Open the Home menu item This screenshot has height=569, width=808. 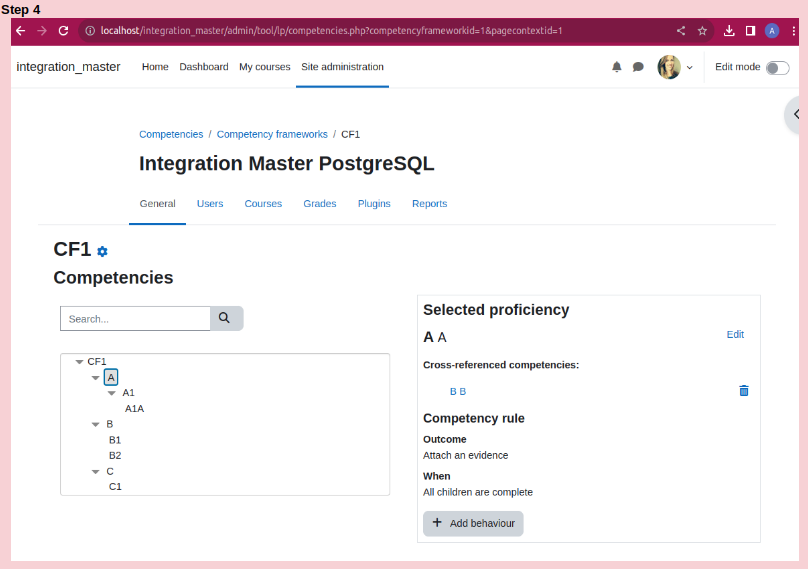[155, 67]
